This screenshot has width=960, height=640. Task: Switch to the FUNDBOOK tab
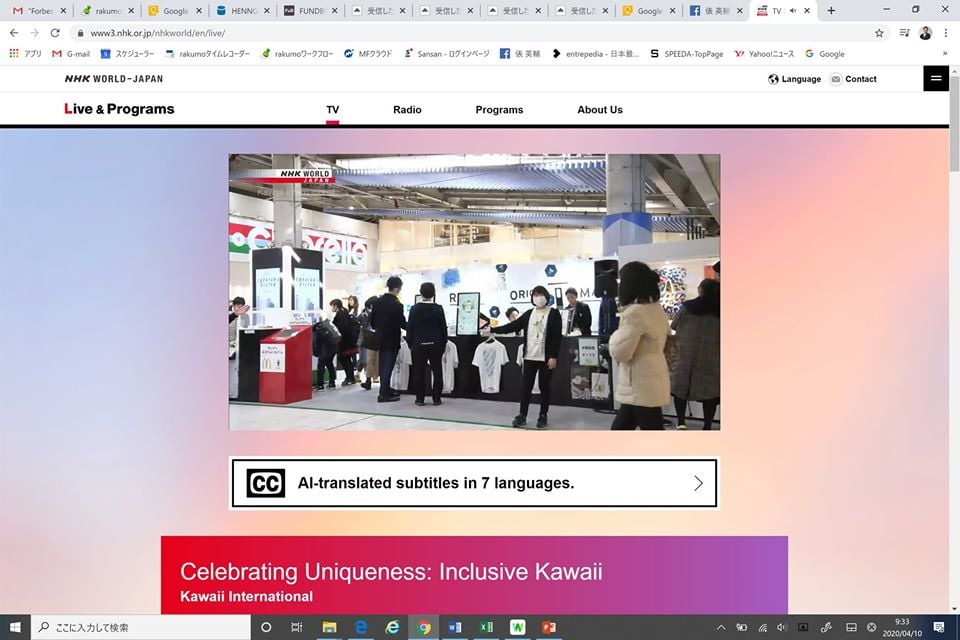tap(310, 10)
